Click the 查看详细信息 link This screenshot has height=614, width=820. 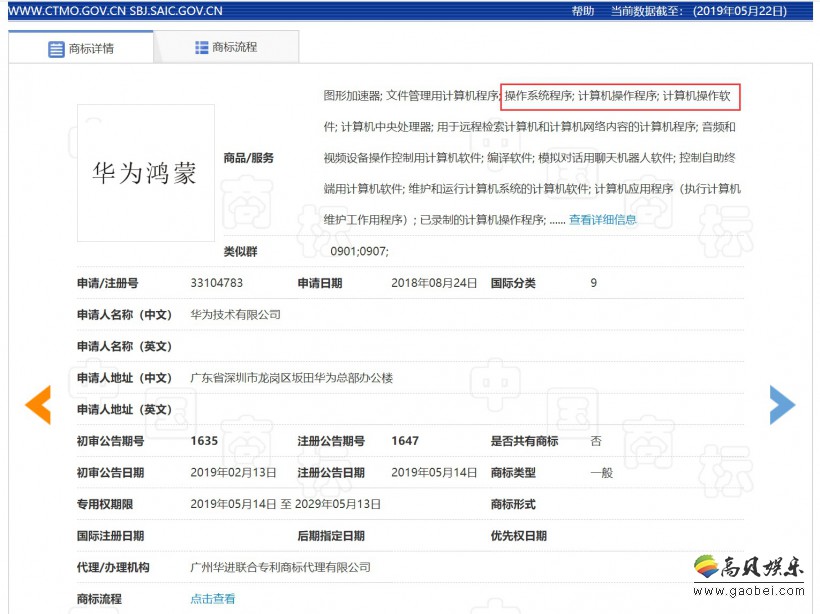click(x=602, y=220)
